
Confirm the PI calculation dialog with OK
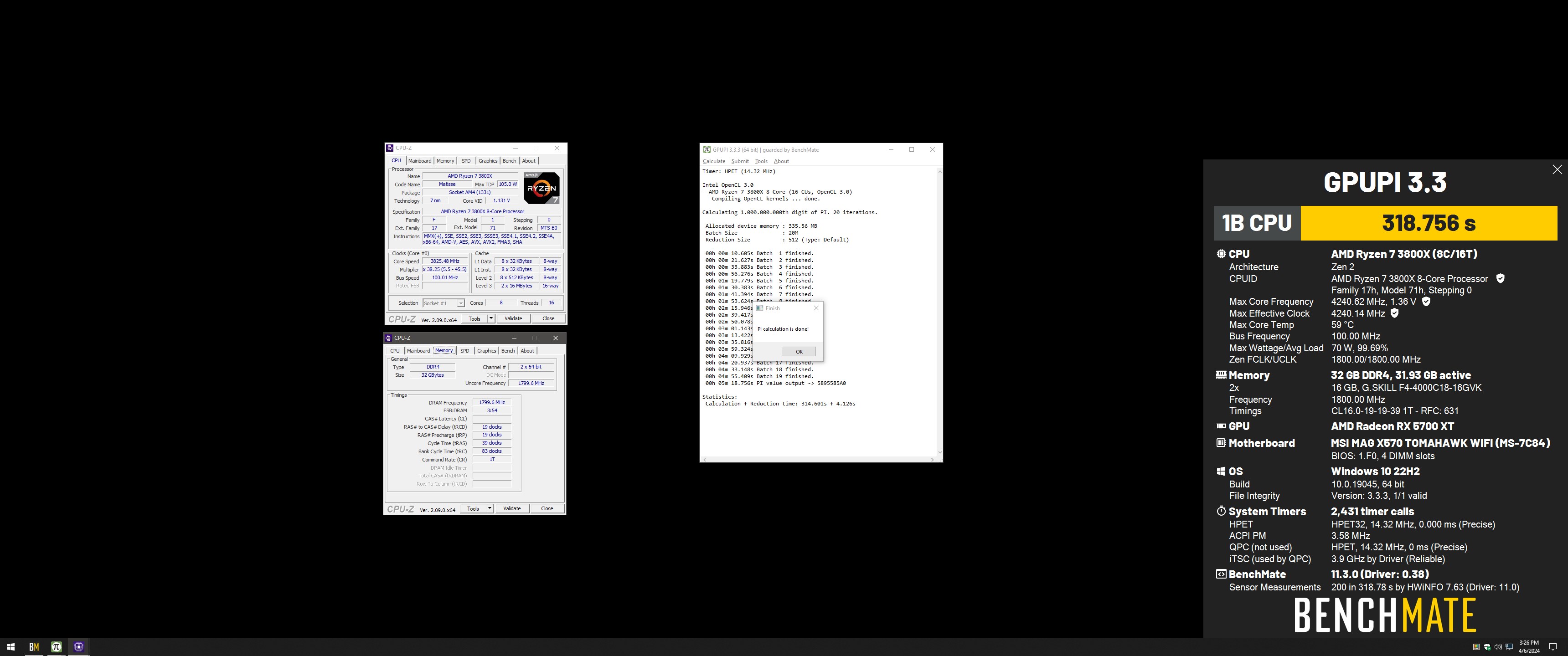pyautogui.click(x=799, y=351)
